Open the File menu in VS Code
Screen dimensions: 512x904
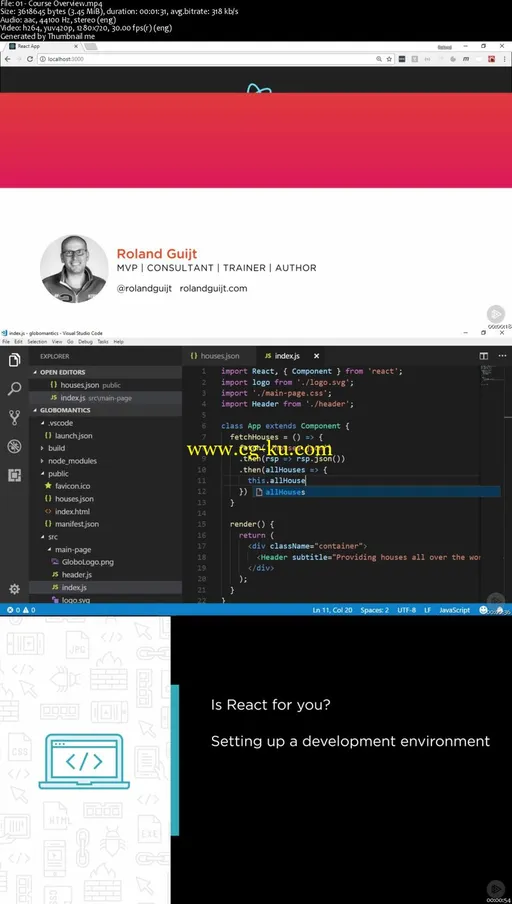tap(5, 341)
